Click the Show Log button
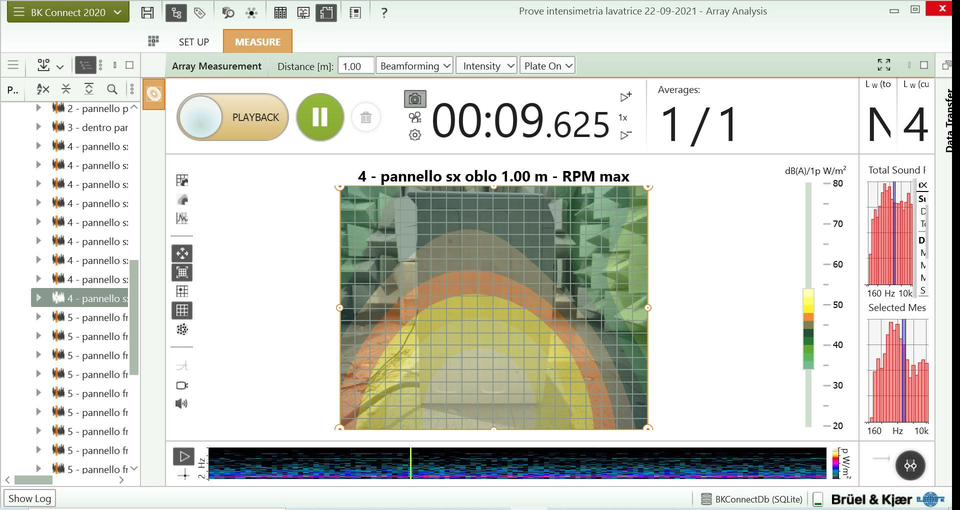The width and height of the screenshot is (960, 510). (x=30, y=498)
